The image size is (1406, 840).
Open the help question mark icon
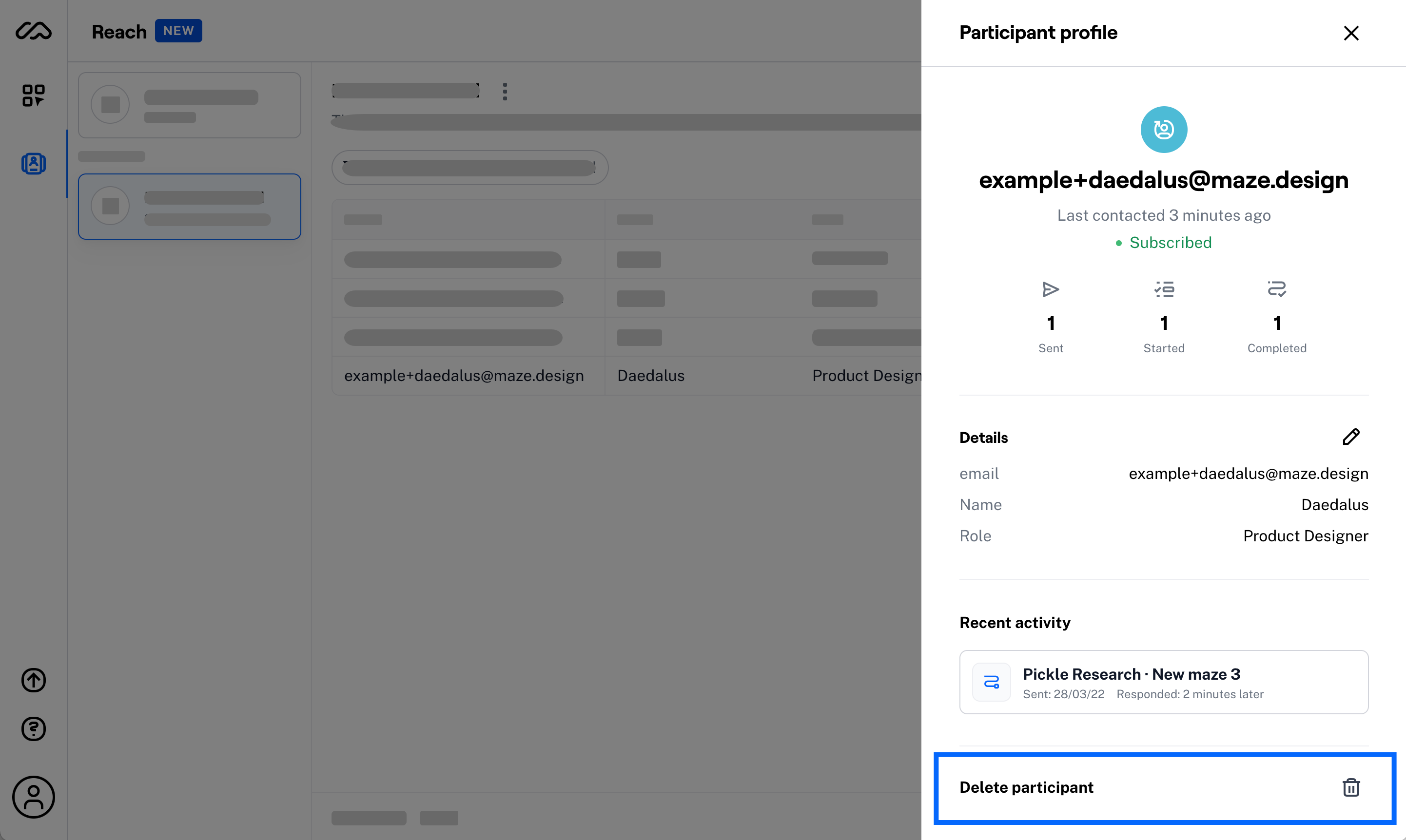tap(34, 729)
